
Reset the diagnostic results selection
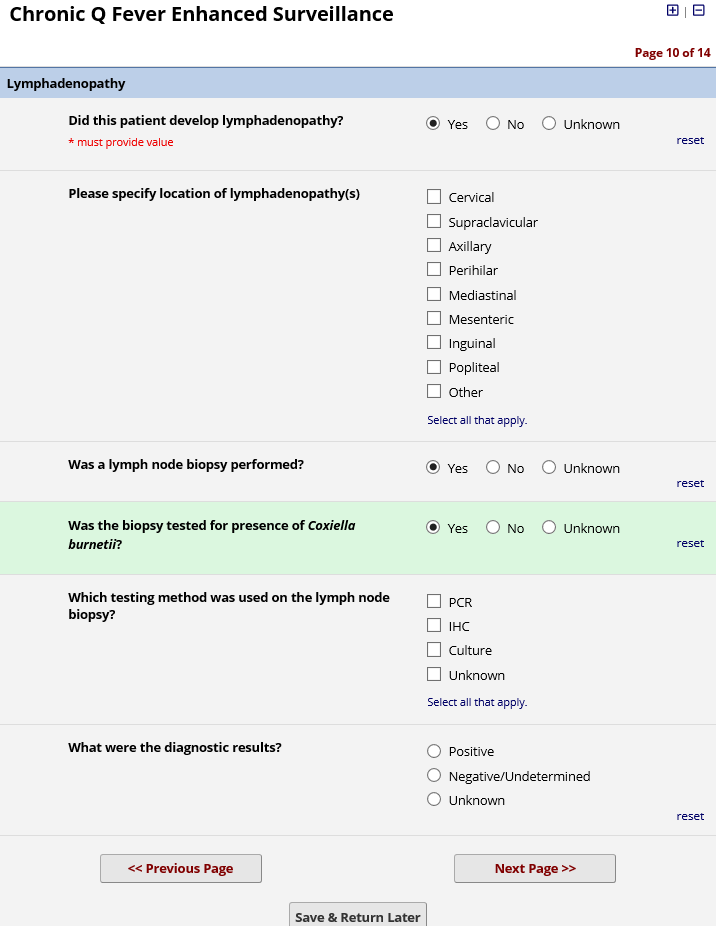click(690, 816)
